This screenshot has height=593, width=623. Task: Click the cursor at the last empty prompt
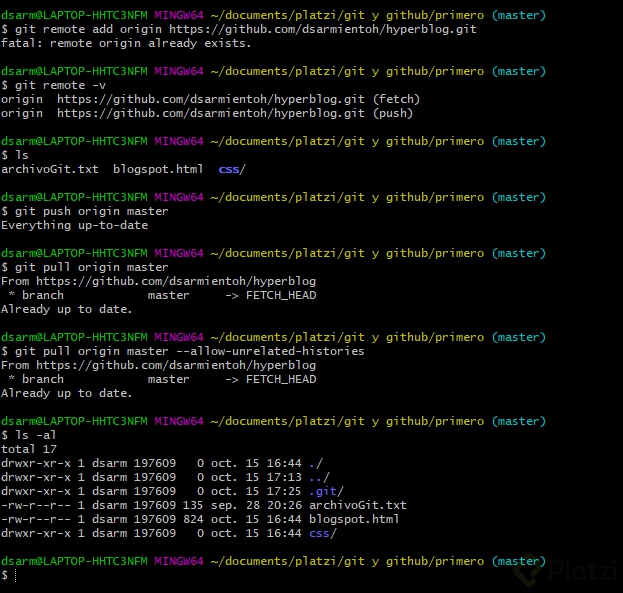click(15, 575)
